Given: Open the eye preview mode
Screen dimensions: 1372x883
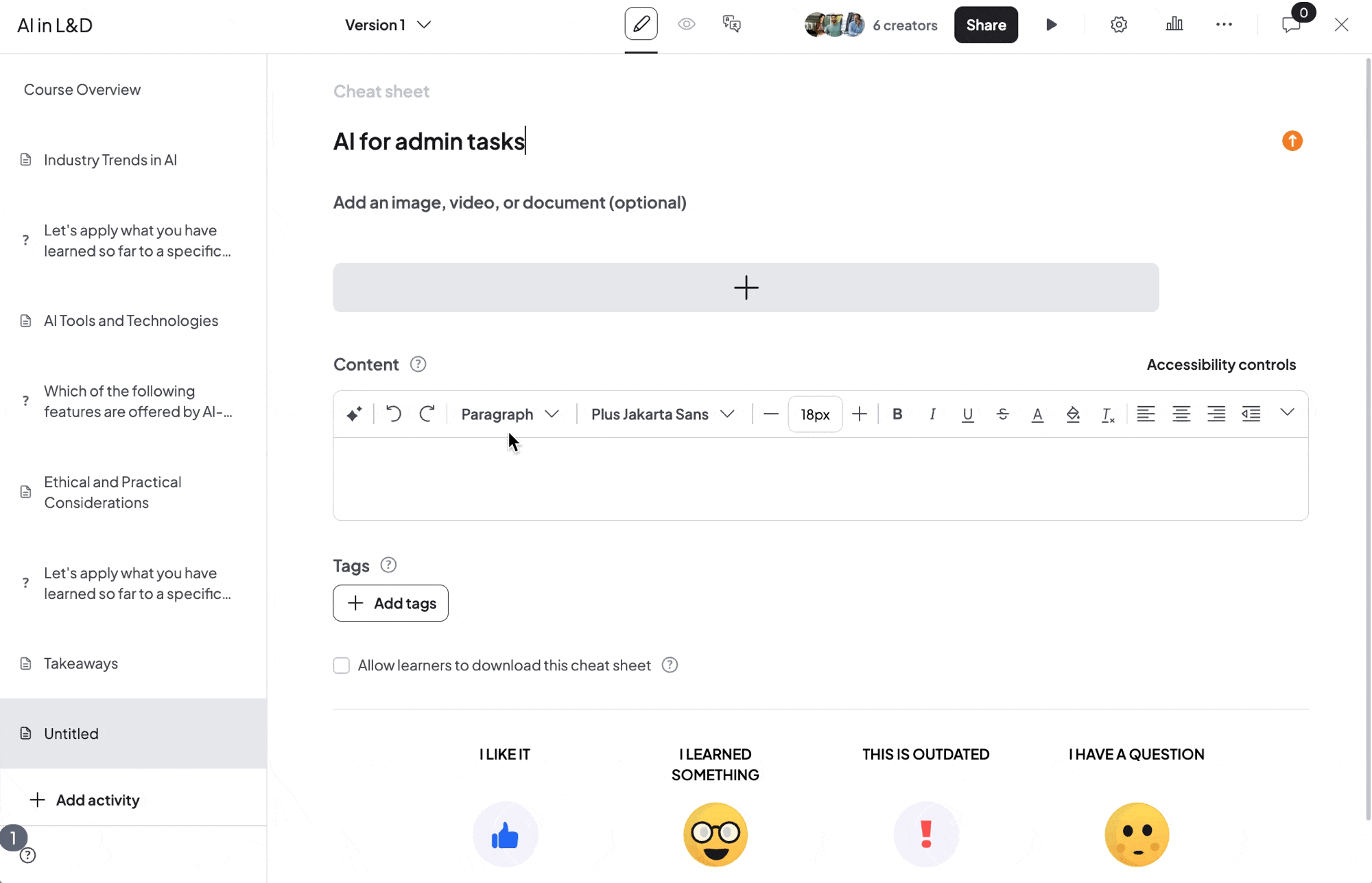Looking at the screenshot, I should 686,25.
